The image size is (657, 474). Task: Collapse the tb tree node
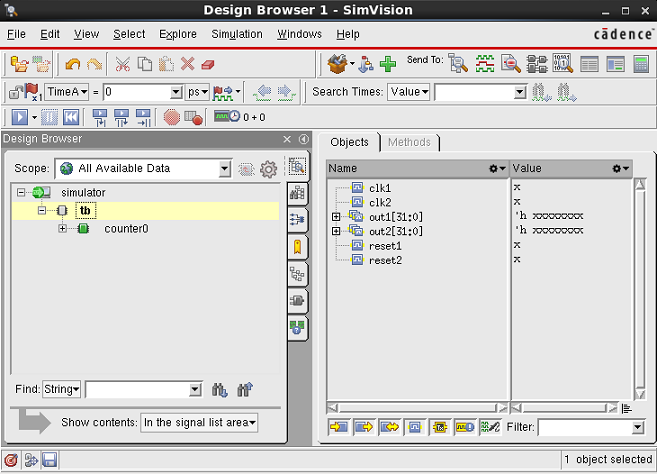(x=41, y=210)
